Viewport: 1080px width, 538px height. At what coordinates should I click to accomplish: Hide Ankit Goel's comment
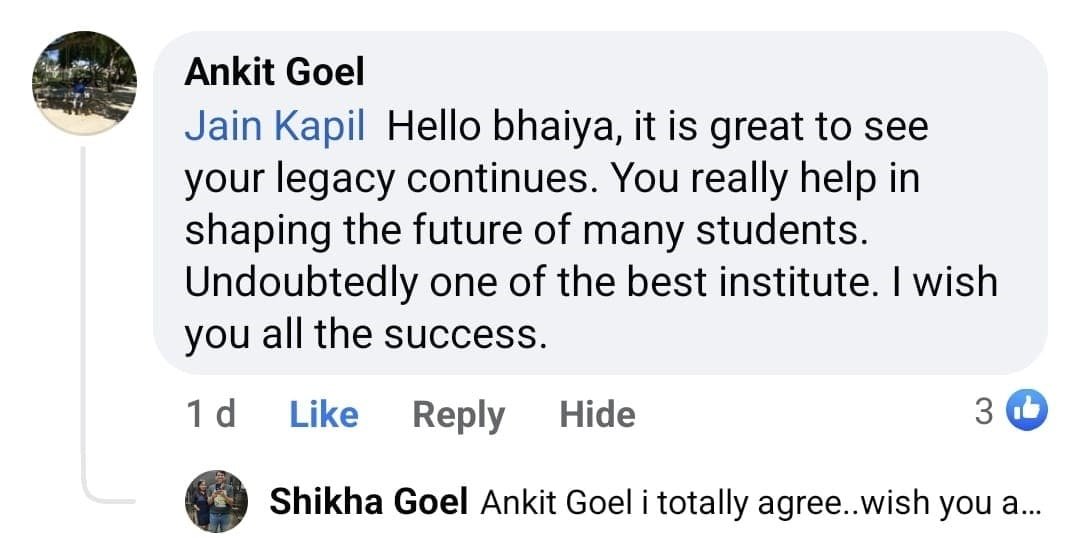597,414
